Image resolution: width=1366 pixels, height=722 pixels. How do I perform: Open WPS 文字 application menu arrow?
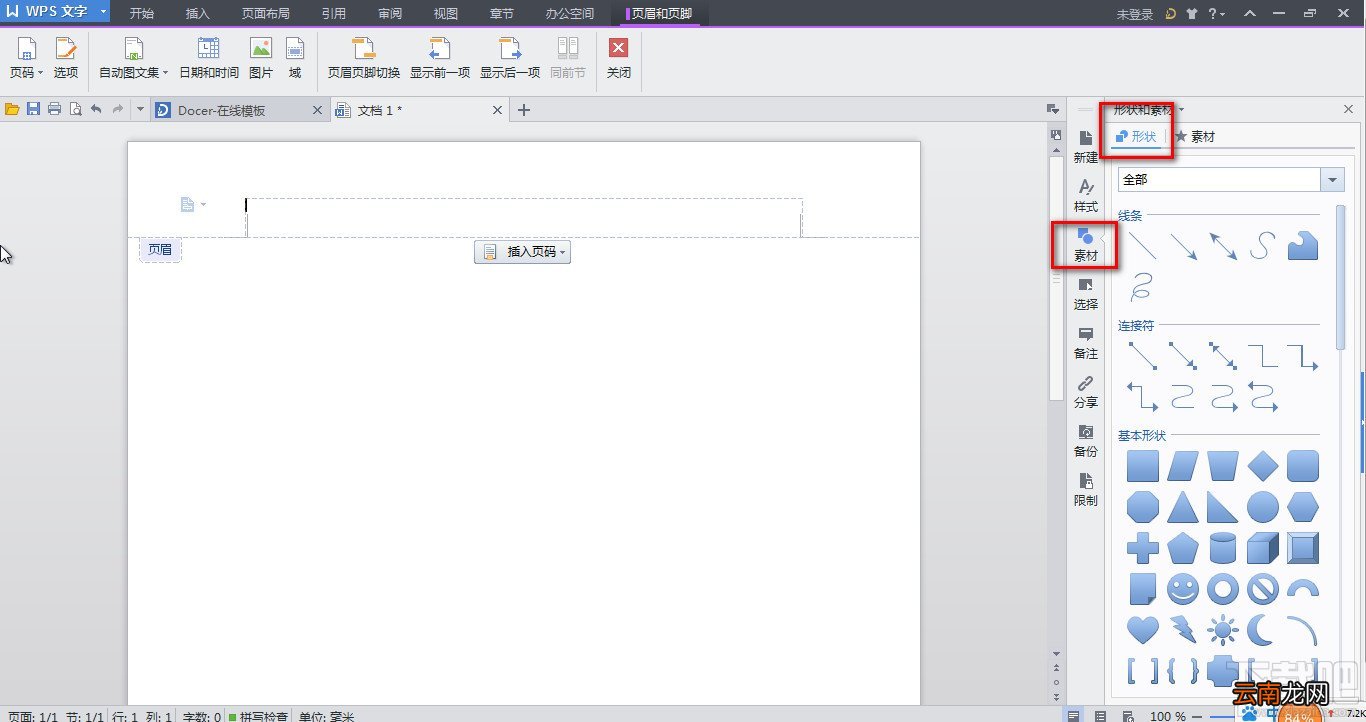(x=104, y=12)
